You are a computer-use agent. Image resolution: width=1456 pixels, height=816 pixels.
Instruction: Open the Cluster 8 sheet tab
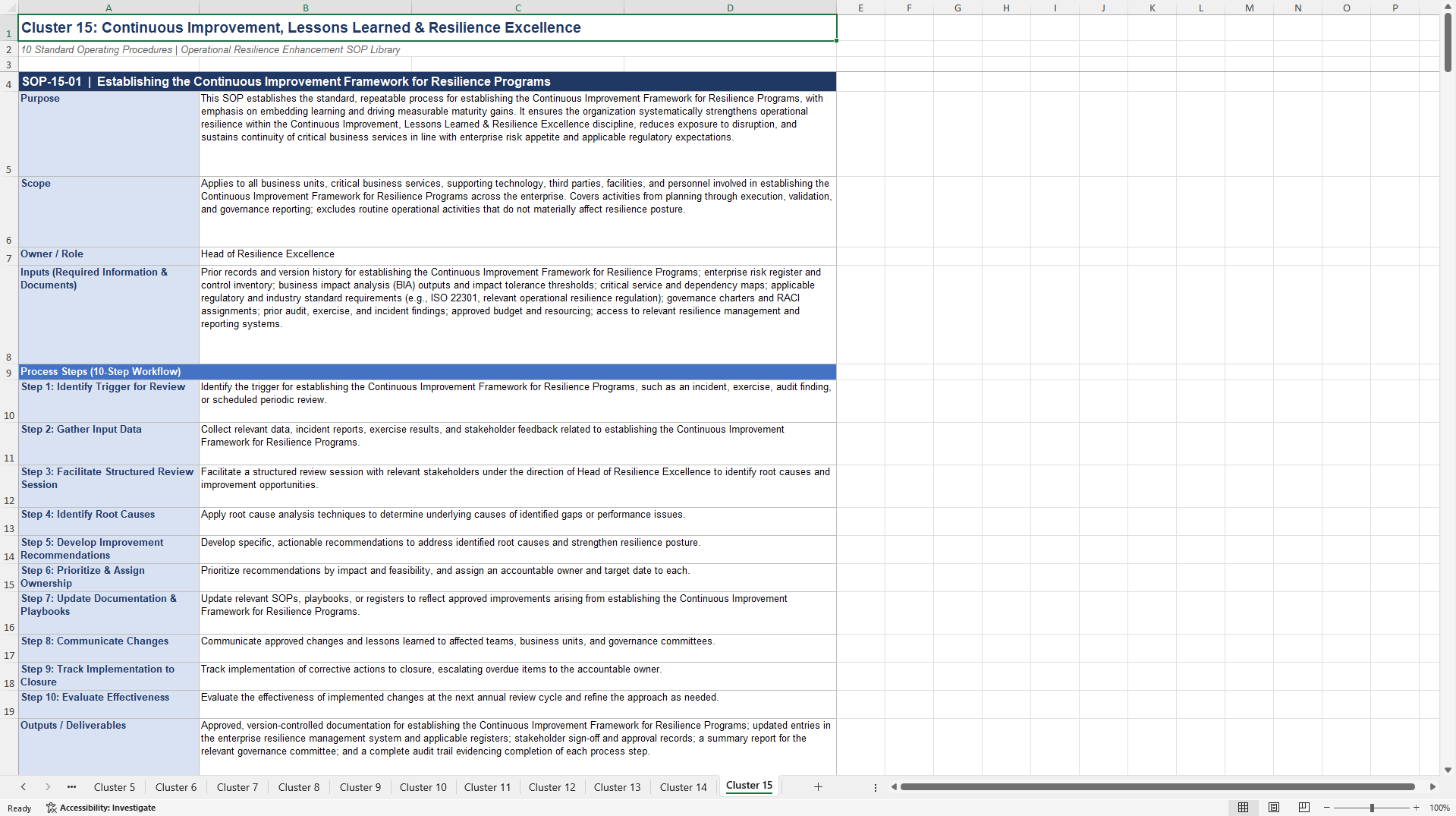tap(299, 787)
